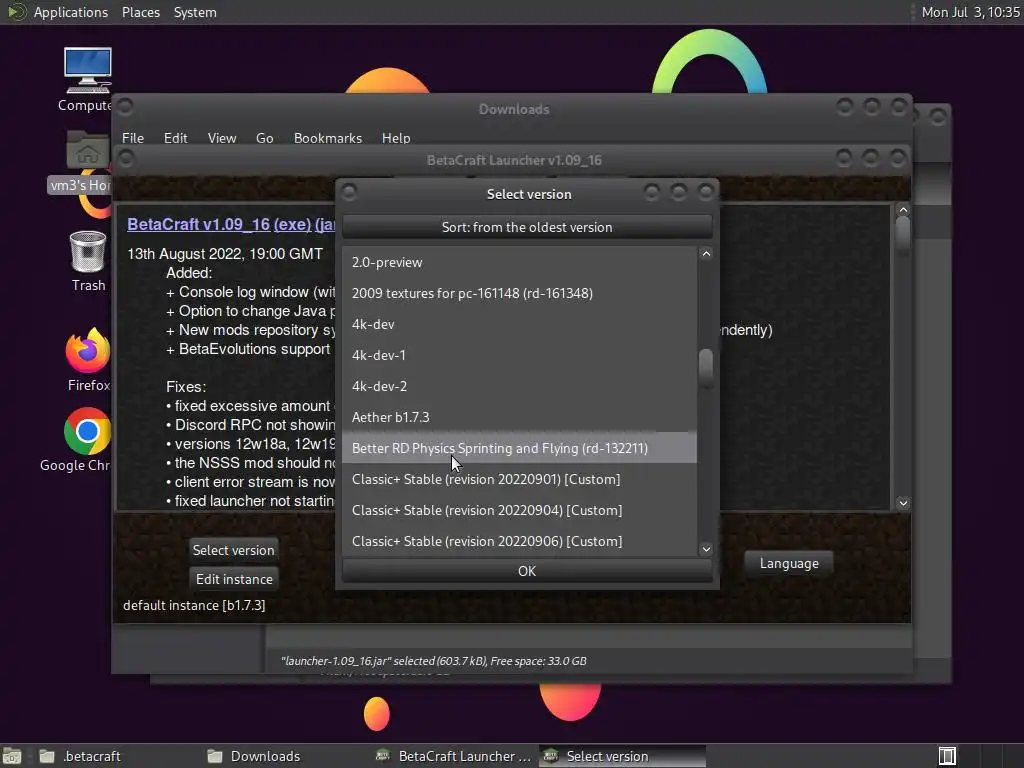Open File menu in Downloads window
The image size is (1024, 768).
tap(133, 138)
